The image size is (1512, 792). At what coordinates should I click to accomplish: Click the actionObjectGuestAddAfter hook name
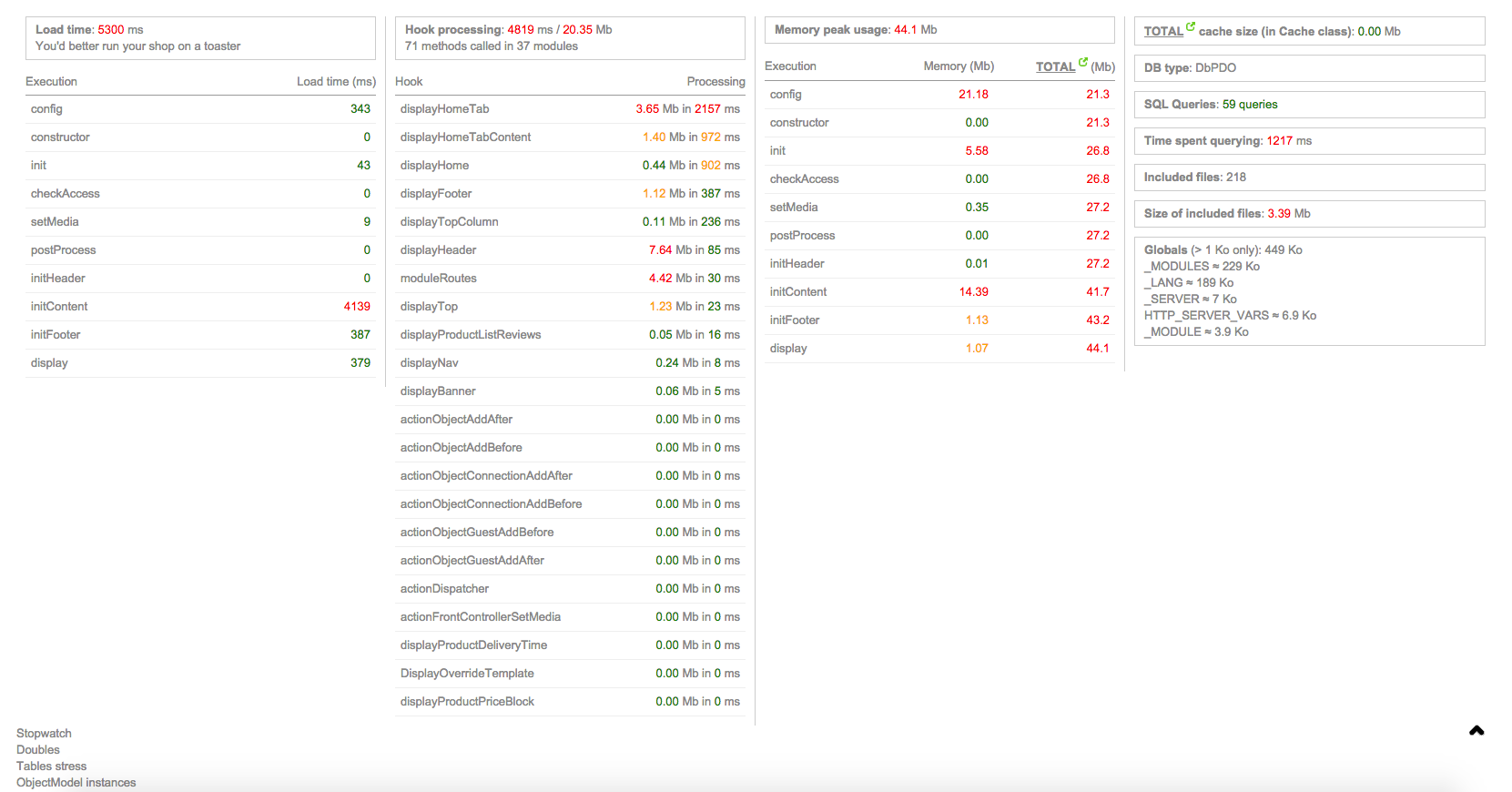click(x=472, y=561)
